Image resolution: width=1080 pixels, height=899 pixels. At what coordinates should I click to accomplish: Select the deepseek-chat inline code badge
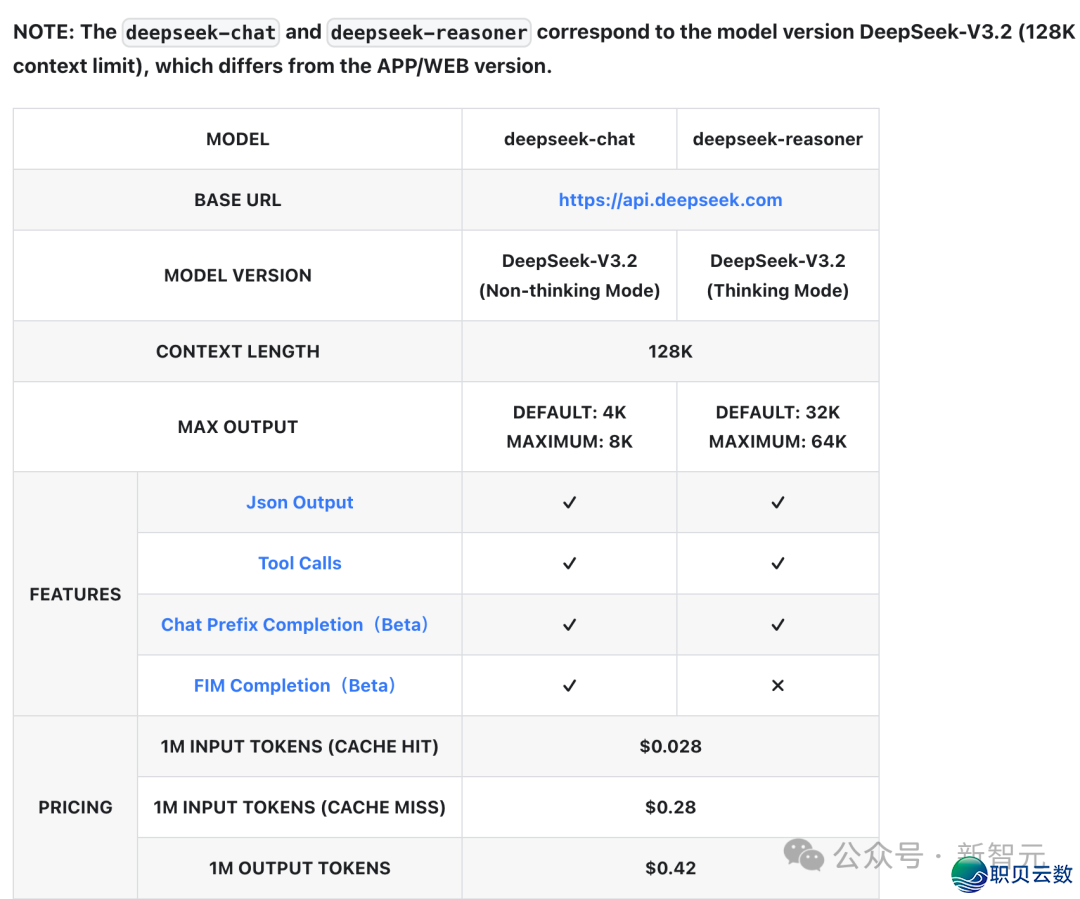point(200,32)
